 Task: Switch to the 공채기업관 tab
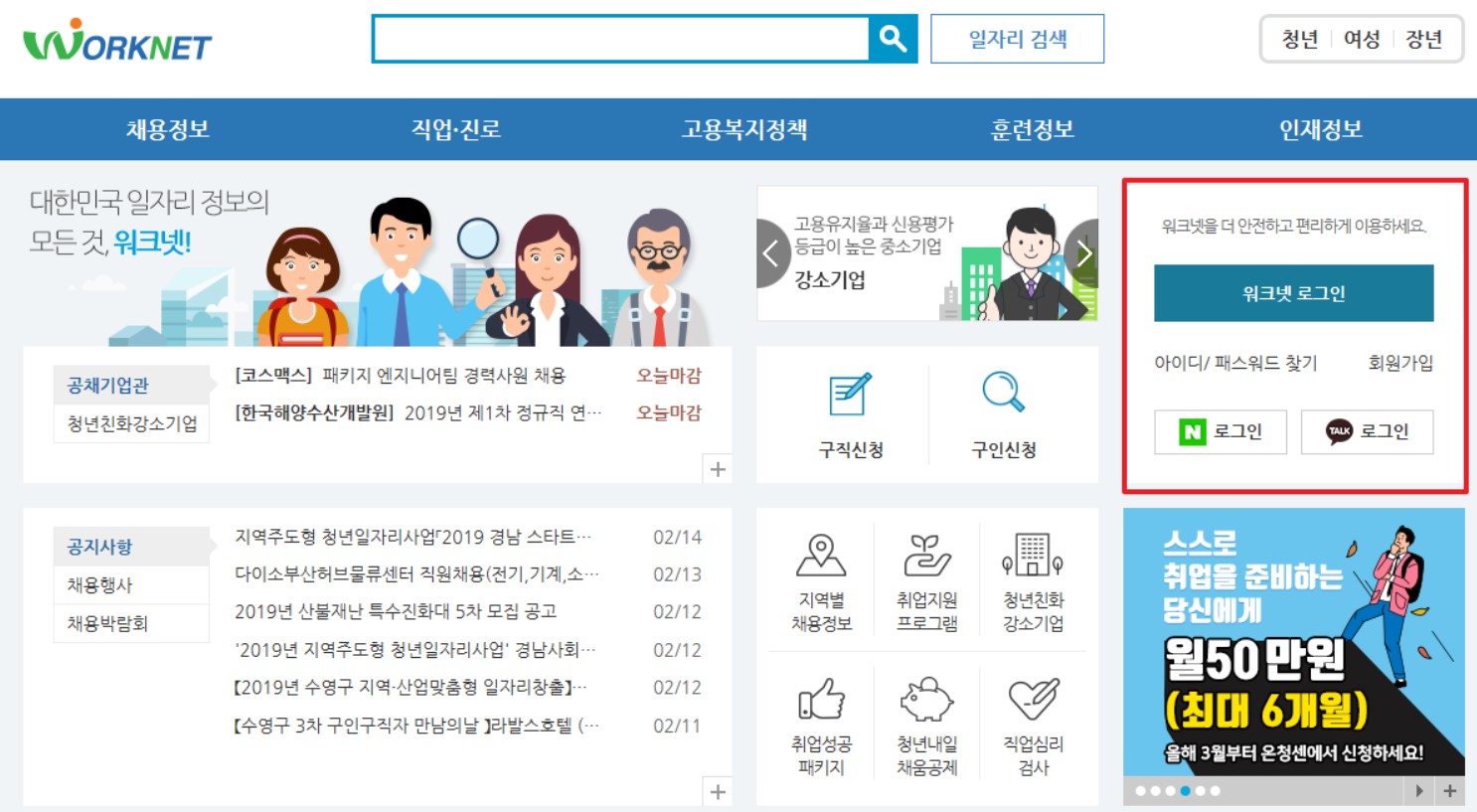131,386
